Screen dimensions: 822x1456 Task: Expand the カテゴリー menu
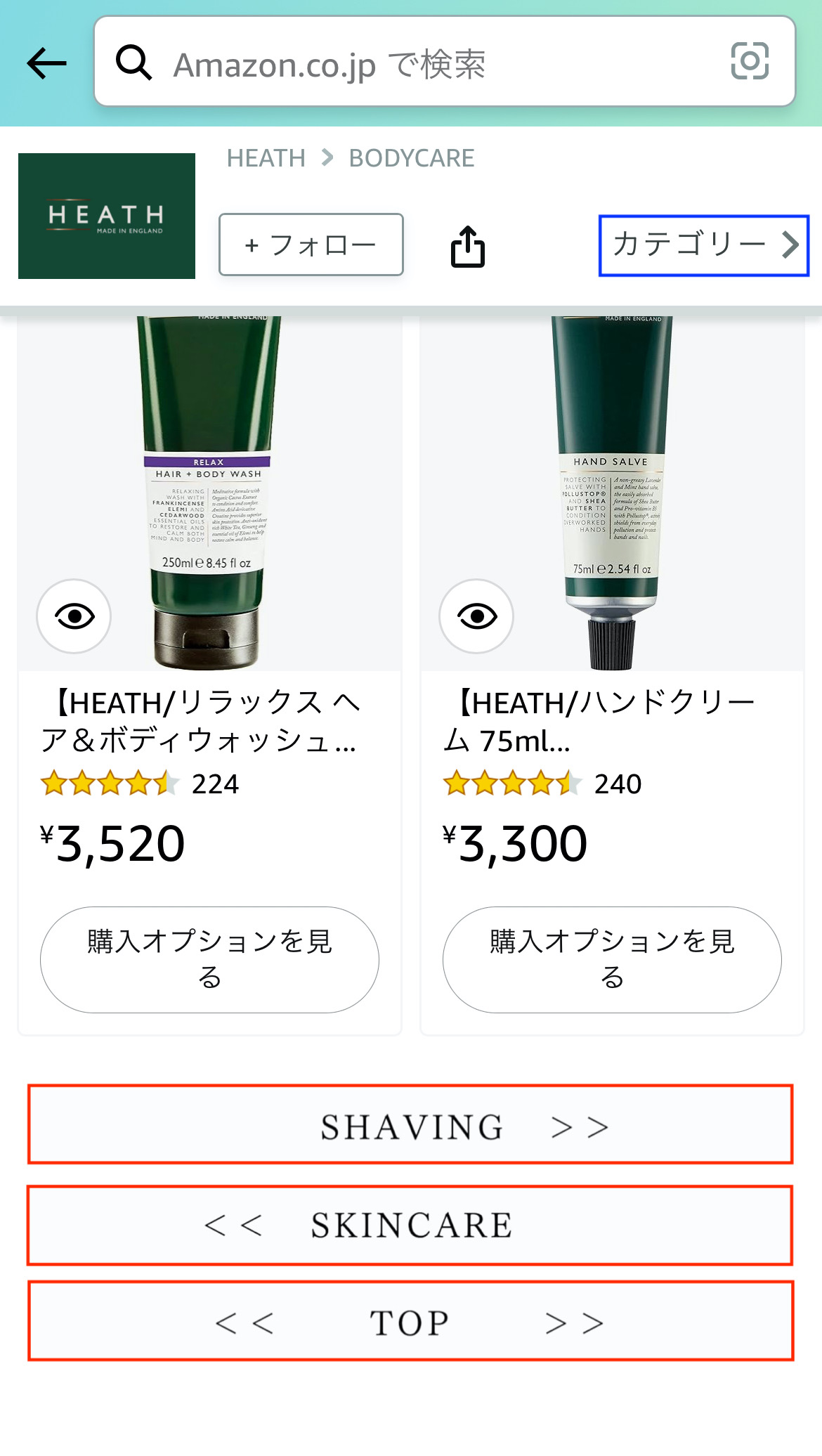pyautogui.click(x=704, y=245)
